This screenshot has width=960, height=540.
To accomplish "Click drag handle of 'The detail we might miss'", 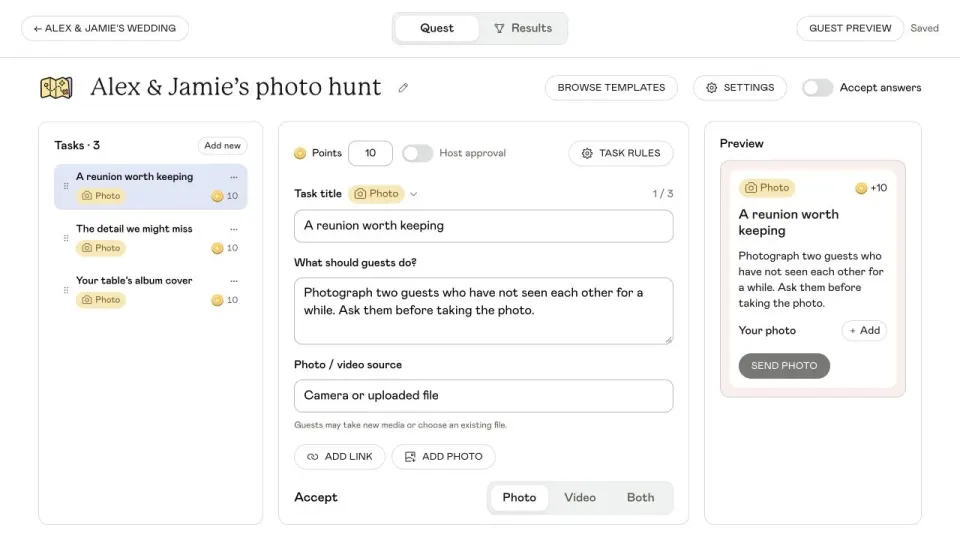I will (x=66, y=238).
